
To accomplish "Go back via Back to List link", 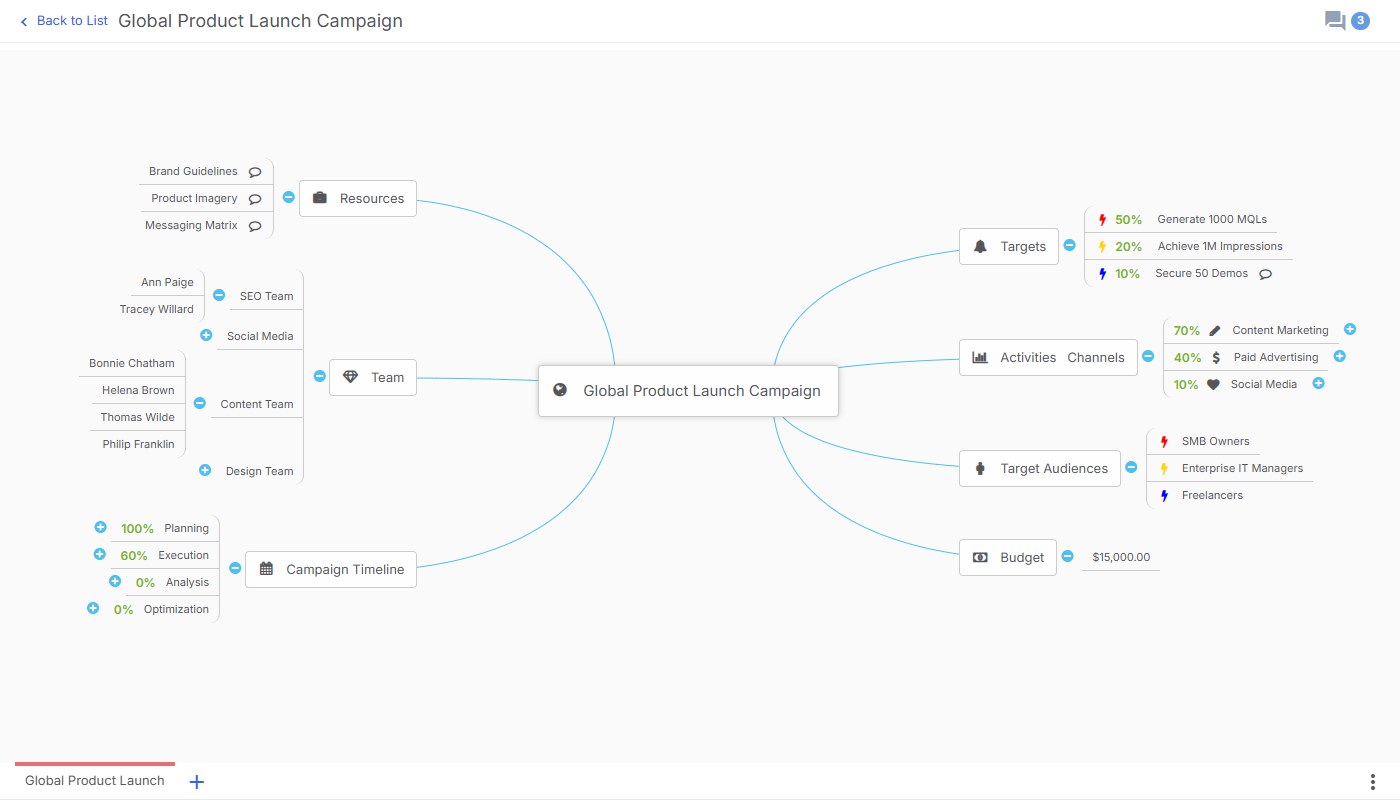I will point(64,21).
